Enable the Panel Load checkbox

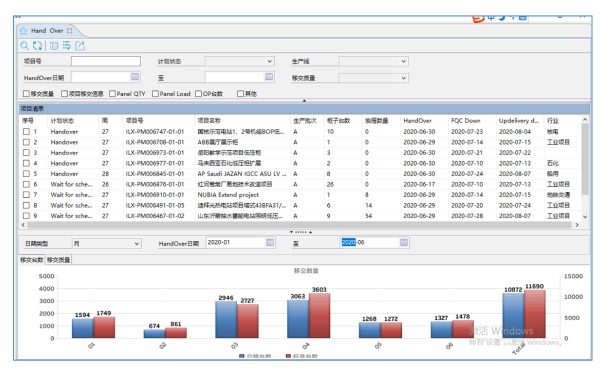(155, 94)
